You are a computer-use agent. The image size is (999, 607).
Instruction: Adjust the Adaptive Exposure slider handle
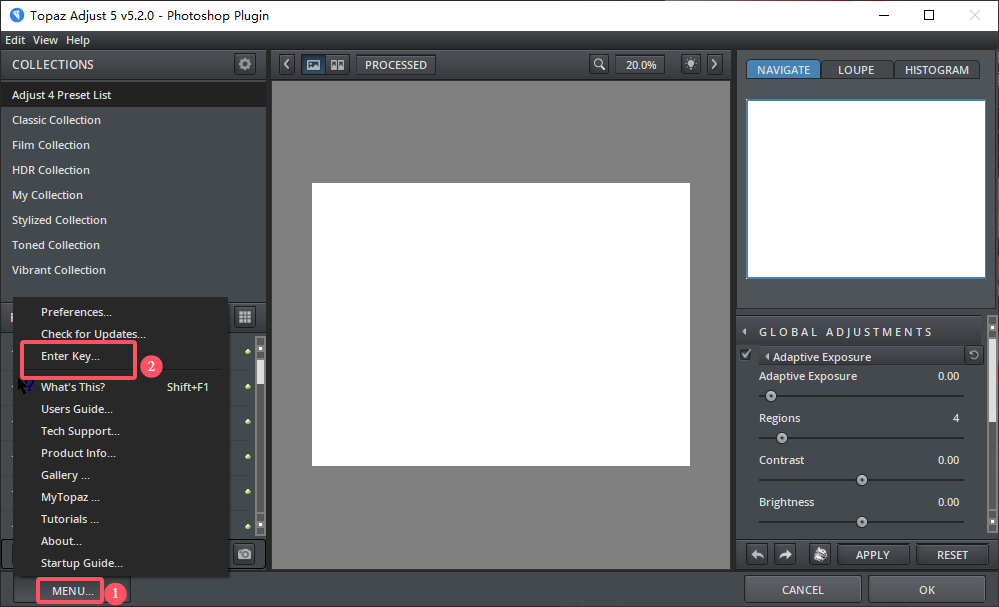[x=770, y=396]
